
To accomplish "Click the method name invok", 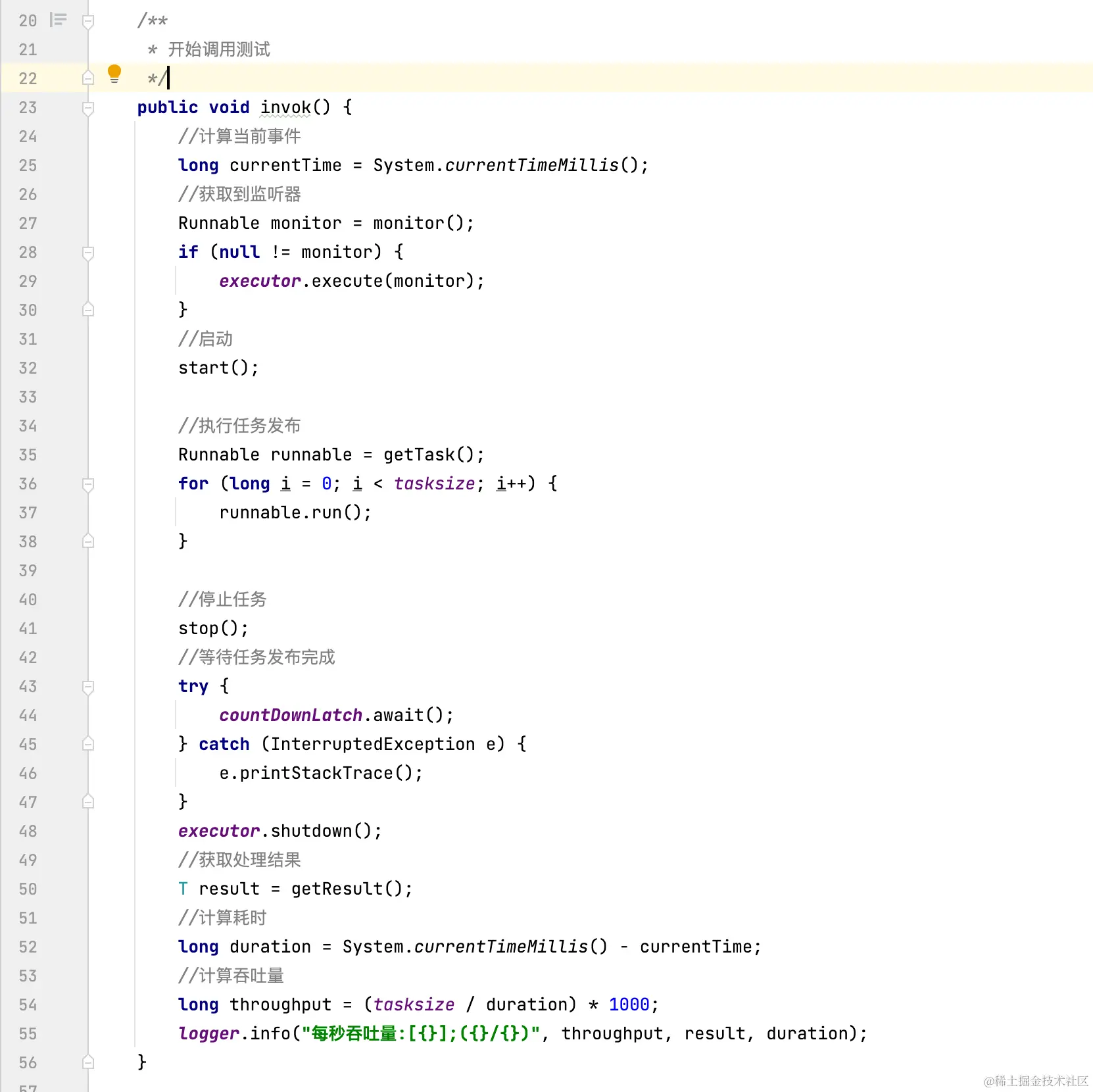I will pos(285,107).
